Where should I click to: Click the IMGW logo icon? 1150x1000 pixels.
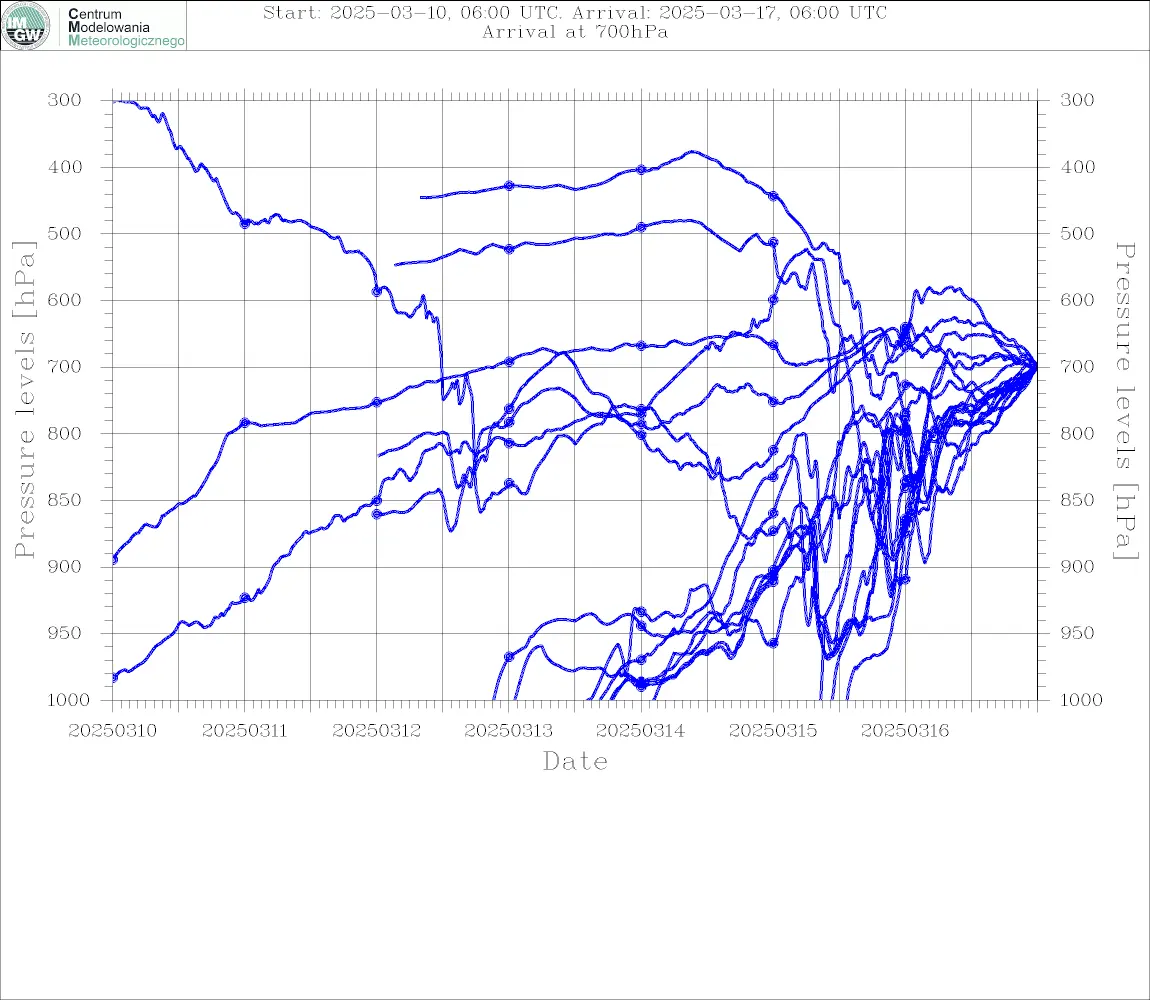tap(26, 26)
